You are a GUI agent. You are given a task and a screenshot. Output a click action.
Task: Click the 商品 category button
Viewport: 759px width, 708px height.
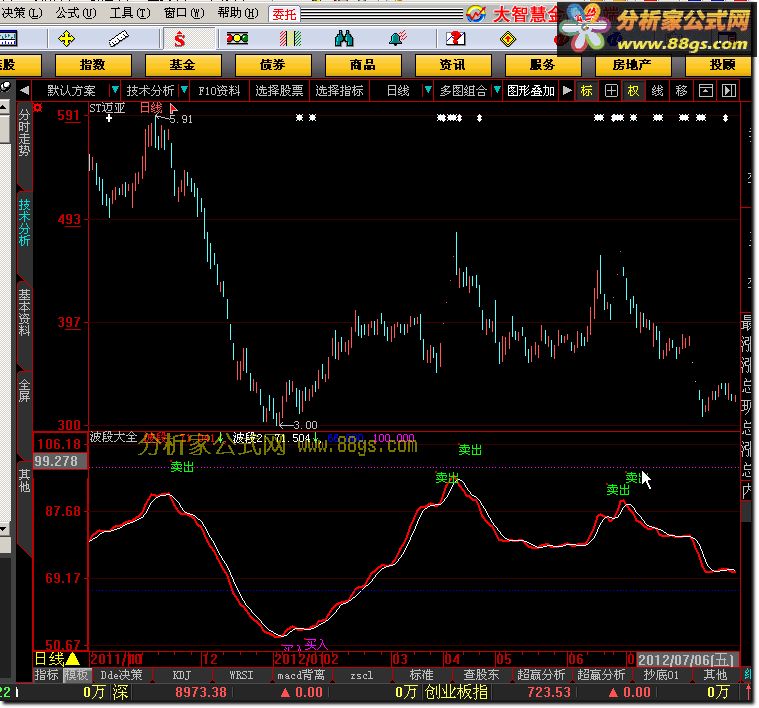pyautogui.click(x=363, y=65)
